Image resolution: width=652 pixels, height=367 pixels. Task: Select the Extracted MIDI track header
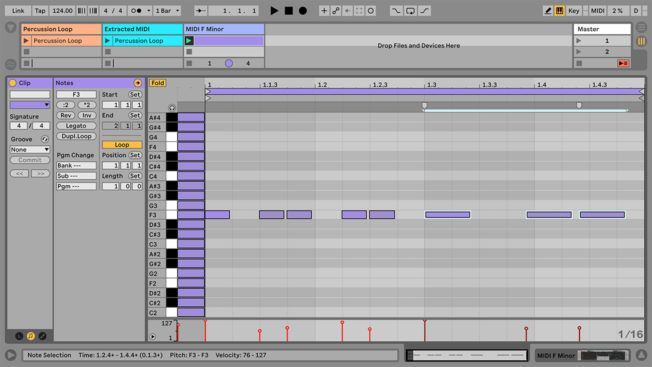[x=143, y=29]
